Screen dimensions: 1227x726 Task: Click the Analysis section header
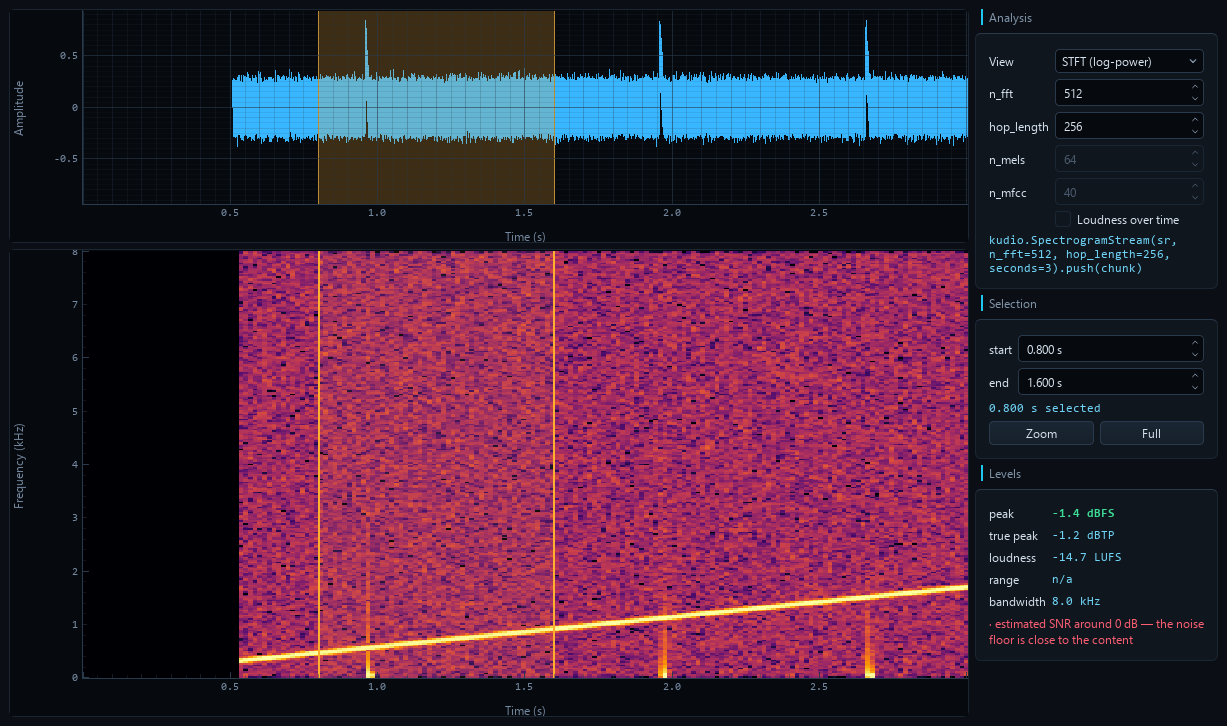[1010, 18]
